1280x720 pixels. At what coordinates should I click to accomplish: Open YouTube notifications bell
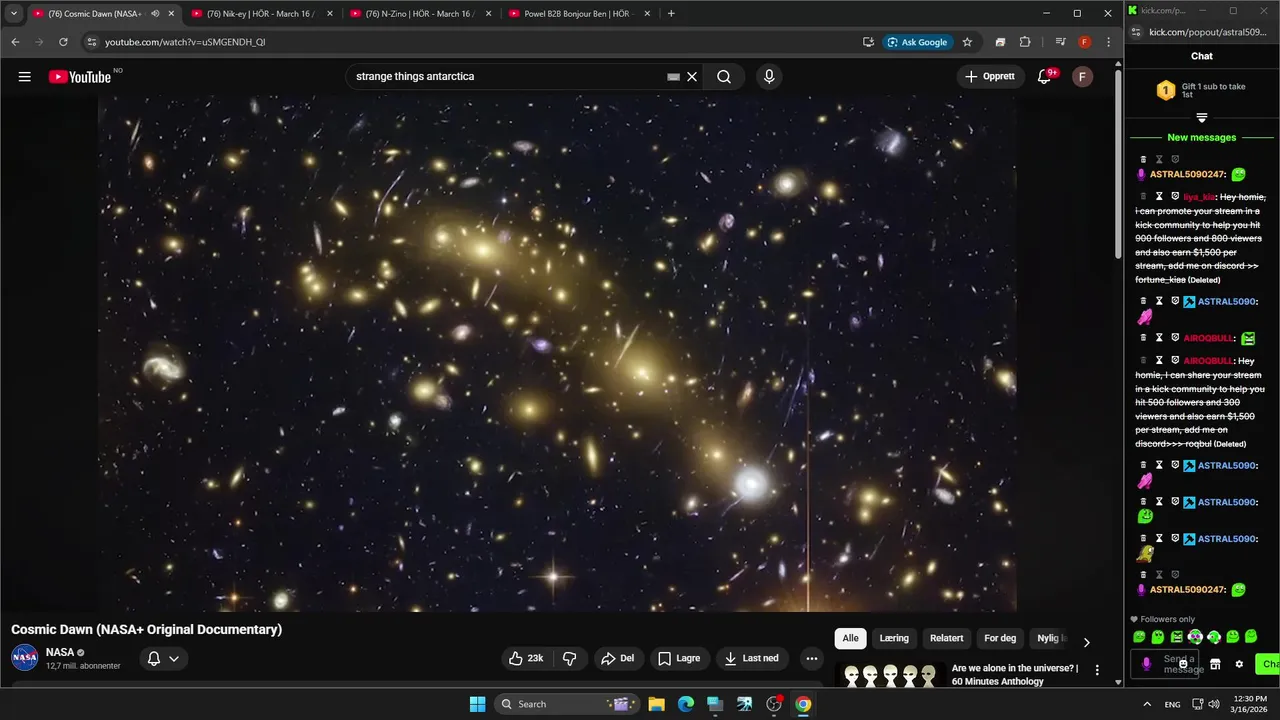[x=1046, y=77]
